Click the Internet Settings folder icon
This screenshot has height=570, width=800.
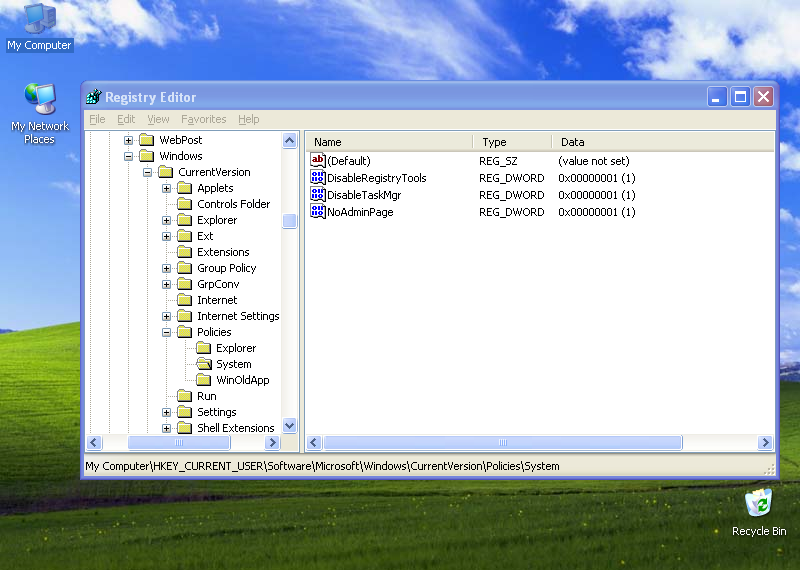tap(185, 316)
